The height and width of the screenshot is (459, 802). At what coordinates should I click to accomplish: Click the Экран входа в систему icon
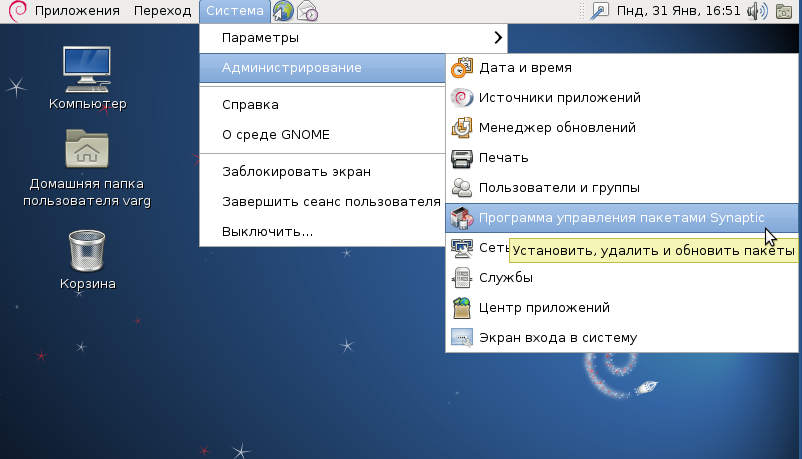tap(462, 338)
